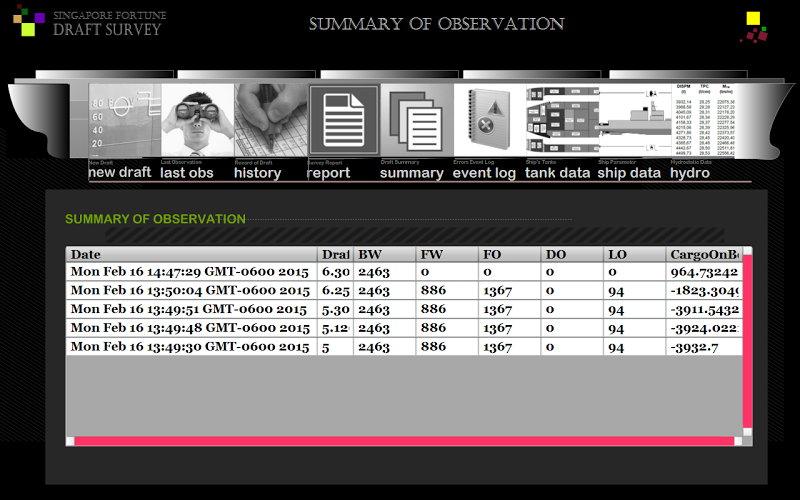This screenshot has height=500, width=800.
Task: Go to the new draft tab label
Action: click(120, 172)
